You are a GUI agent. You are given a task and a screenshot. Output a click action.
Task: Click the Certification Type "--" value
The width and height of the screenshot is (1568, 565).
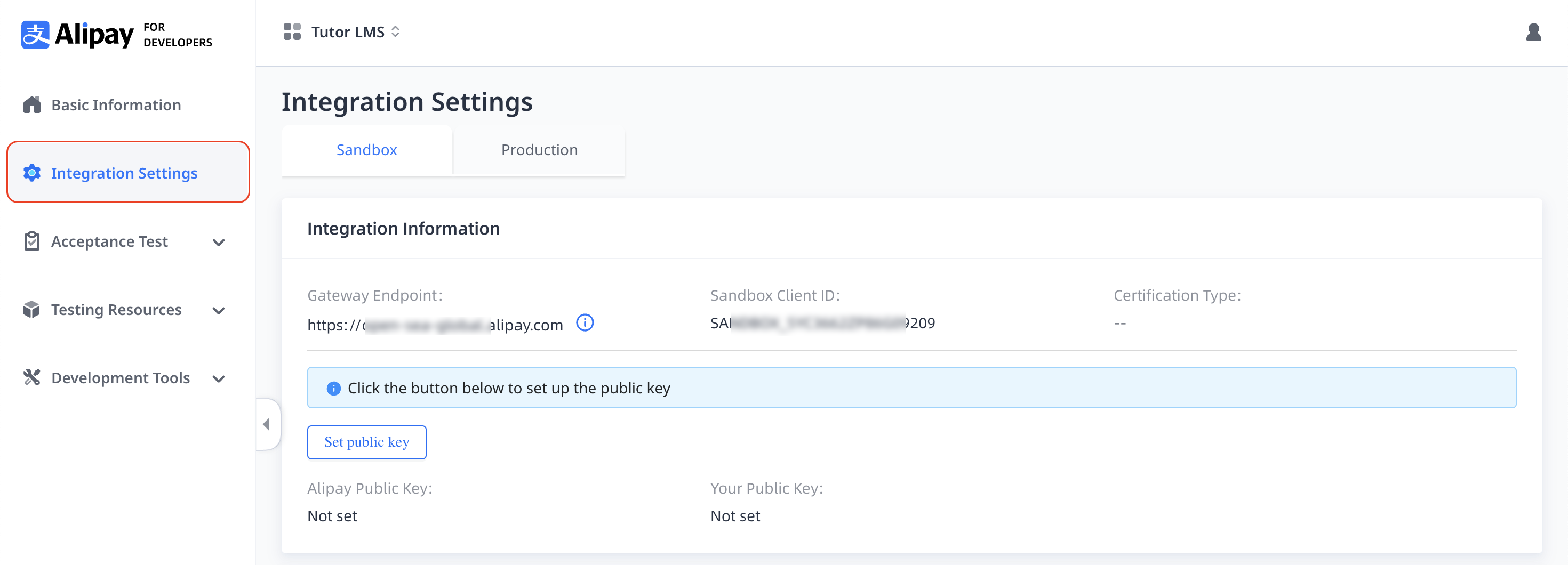[x=1119, y=323]
